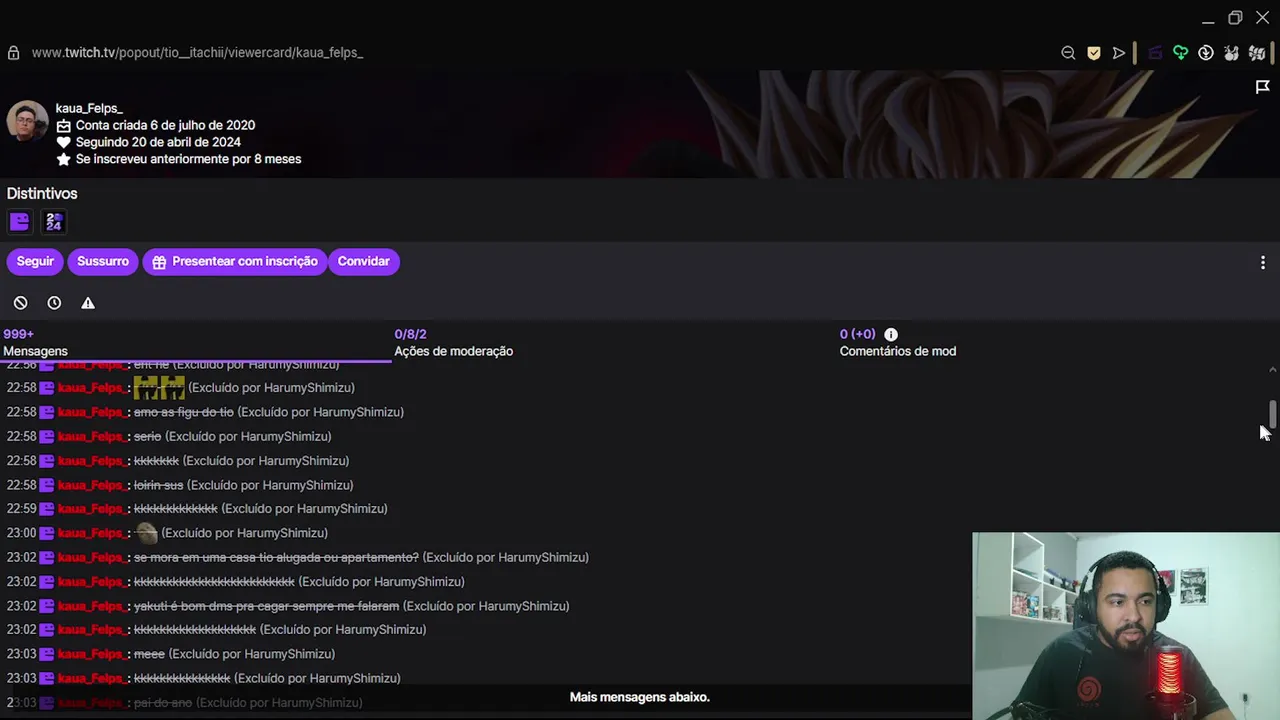Viewport: 1280px width, 720px height.
Task: Click the 999+ messages count
Action: (x=18, y=334)
